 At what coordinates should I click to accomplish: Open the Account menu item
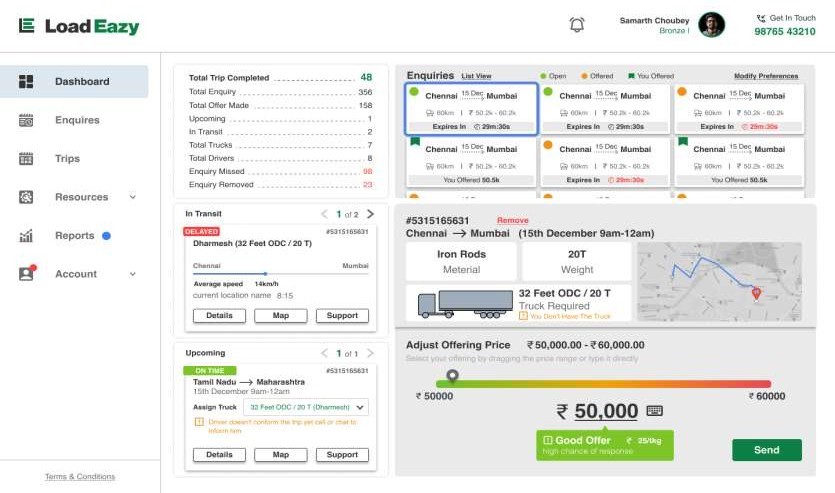click(x=76, y=274)
